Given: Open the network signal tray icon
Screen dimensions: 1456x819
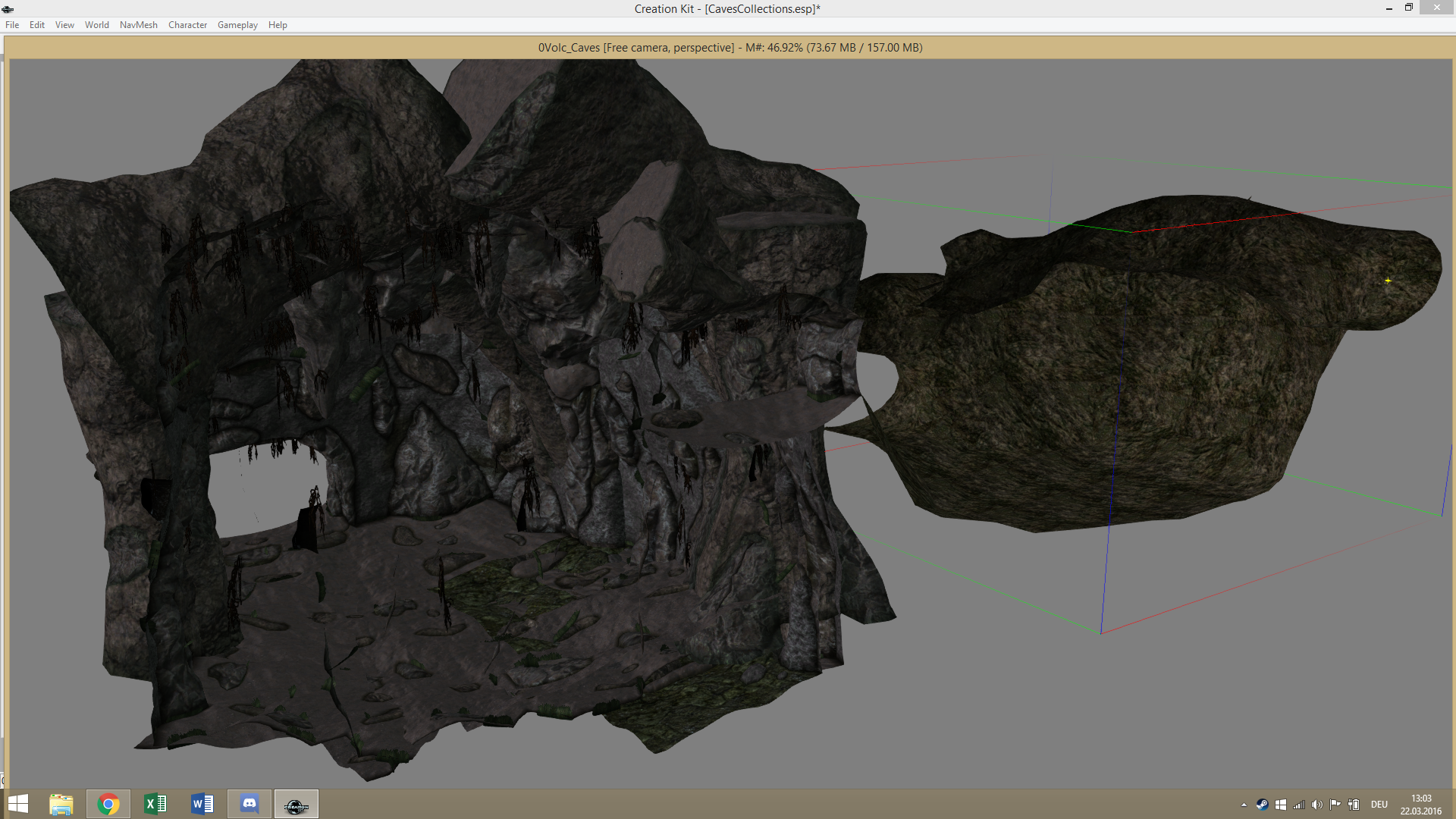Looking at the screenshot, I should pyautogui.click(x=1299, y=805).
